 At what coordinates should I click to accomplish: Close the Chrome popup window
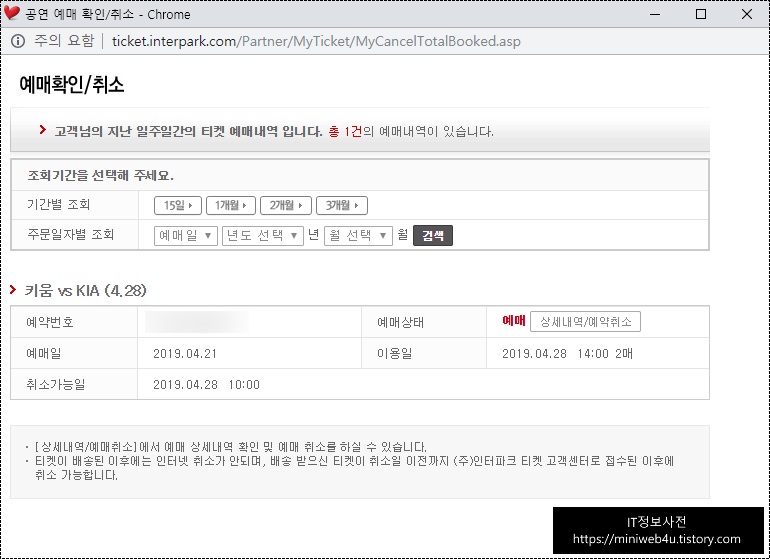click(747, 14)
